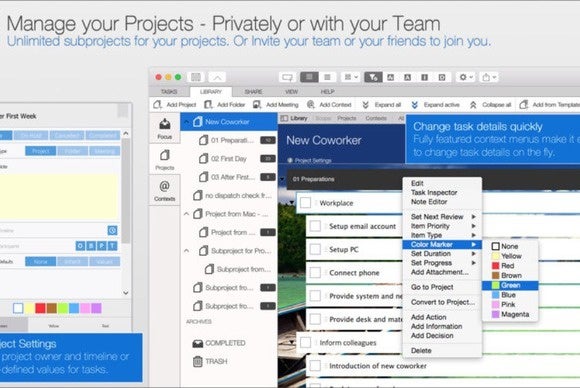Check the Provide desk checkbox
The image size is (580, 388).
(315, 319)
